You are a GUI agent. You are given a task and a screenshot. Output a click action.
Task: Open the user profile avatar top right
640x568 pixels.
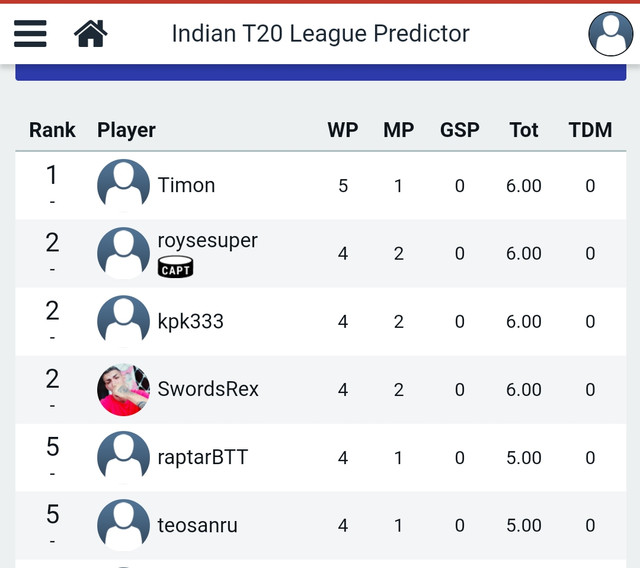point(611,33)
